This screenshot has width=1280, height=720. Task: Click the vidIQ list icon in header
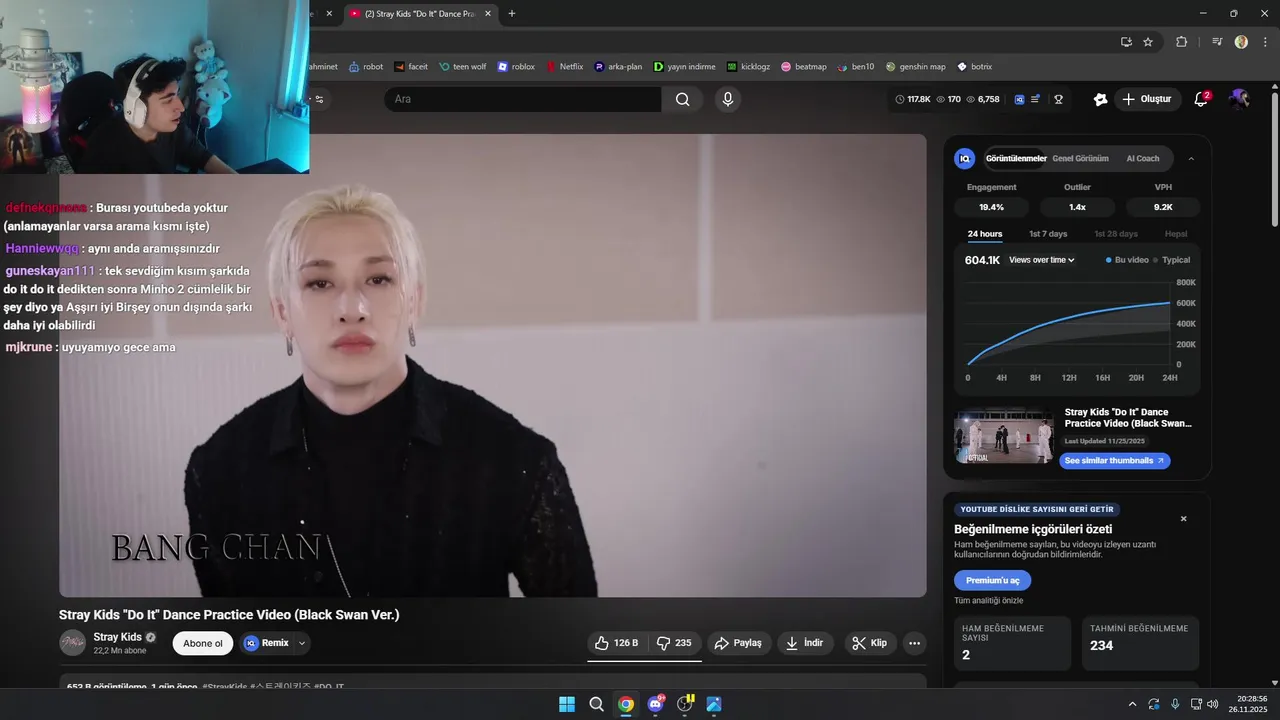coord(1036,99)
